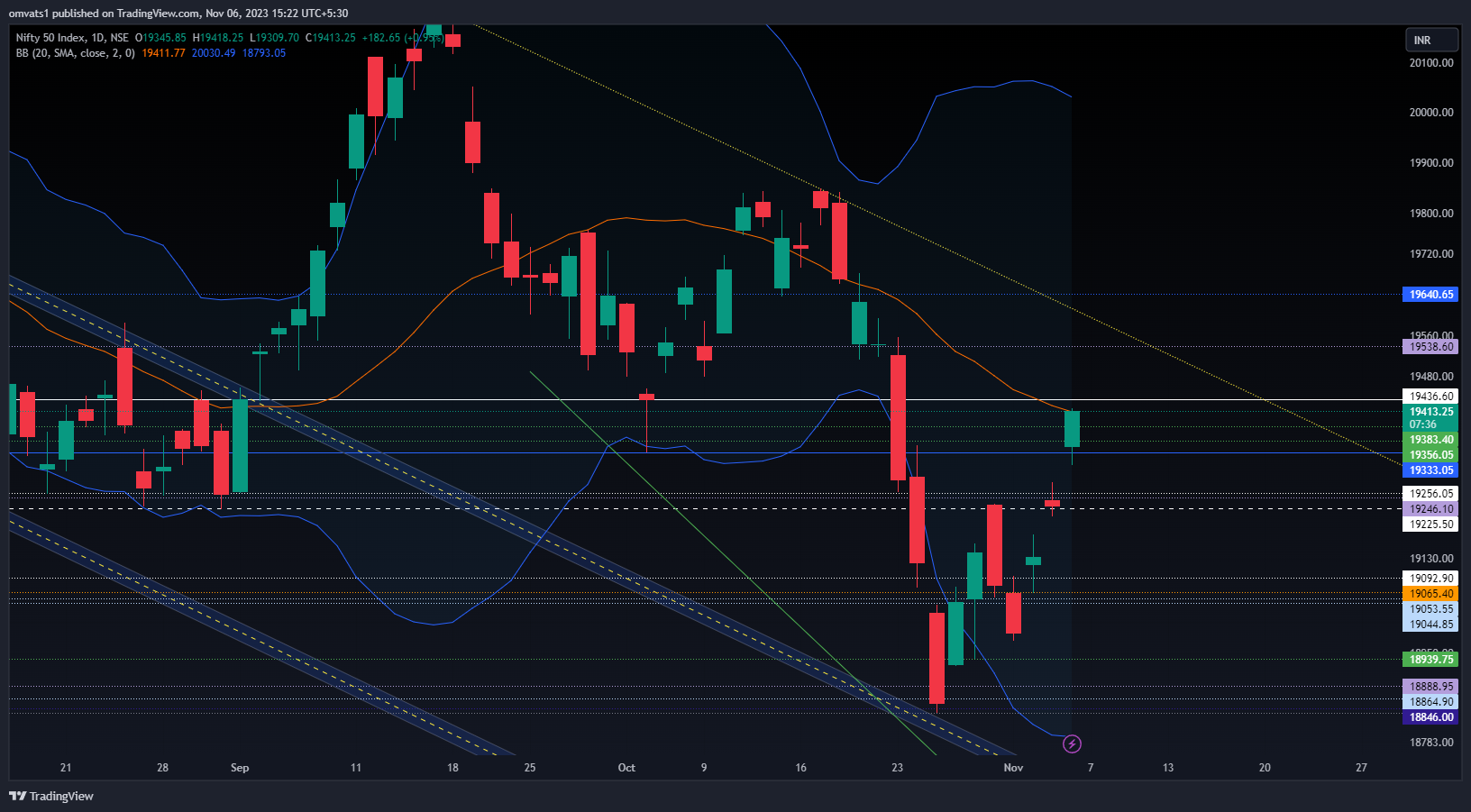Click date label 21 on time axis

click(x=66, y=768)
